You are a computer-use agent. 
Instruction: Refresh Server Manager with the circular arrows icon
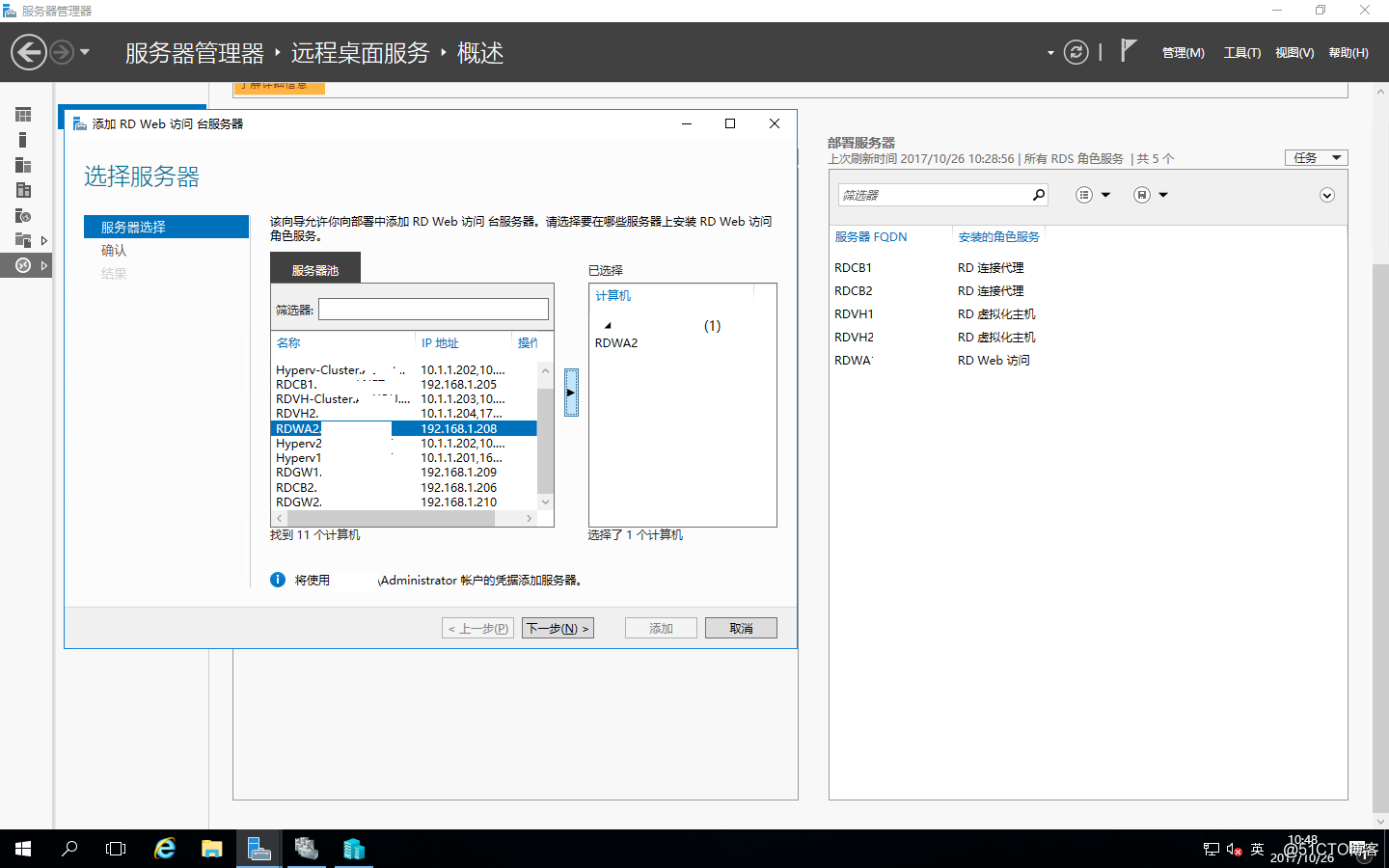click(1076, 52)
